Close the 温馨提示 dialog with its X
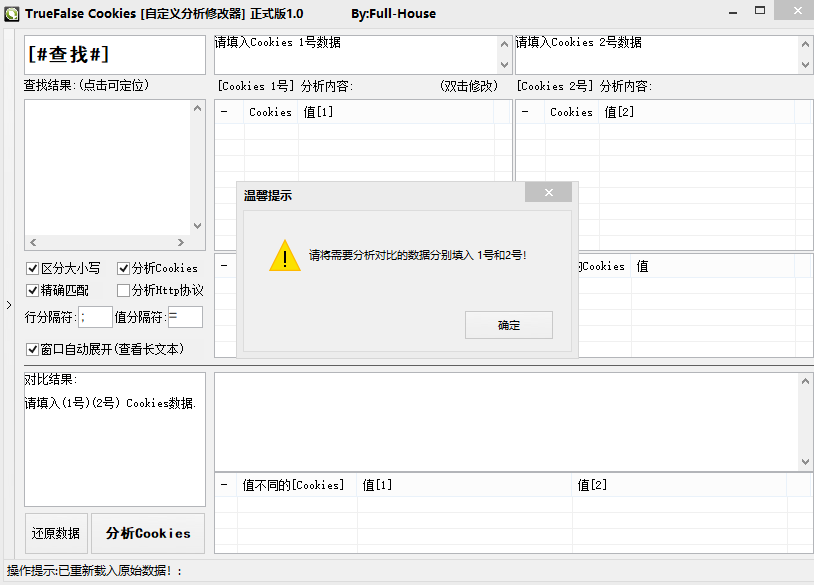The image size is (814, 585). click(x=548, y=193)
